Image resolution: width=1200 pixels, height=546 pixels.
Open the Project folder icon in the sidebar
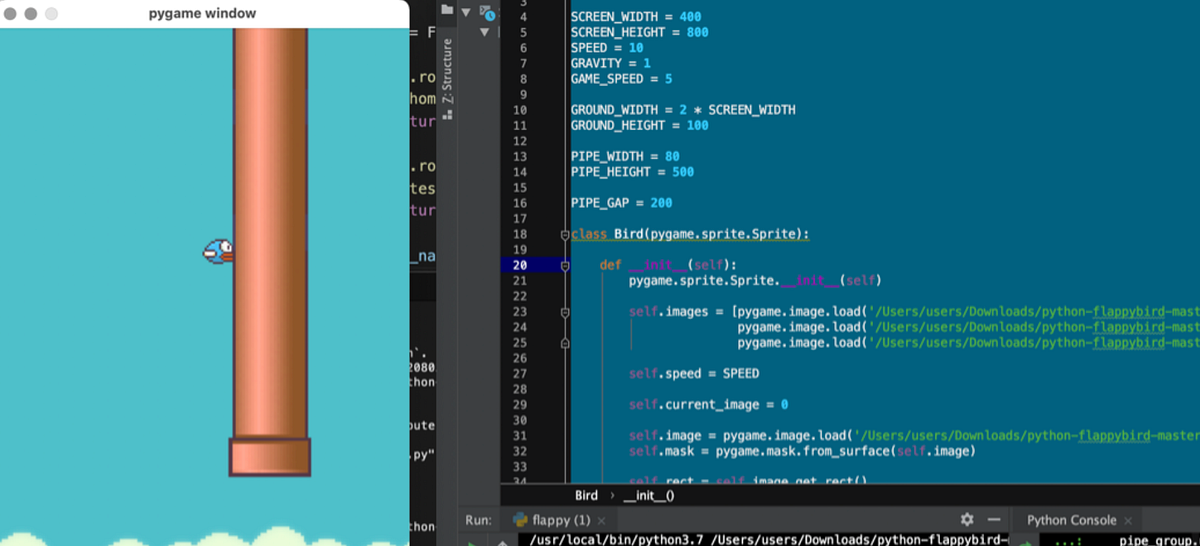tap(447, 9)
